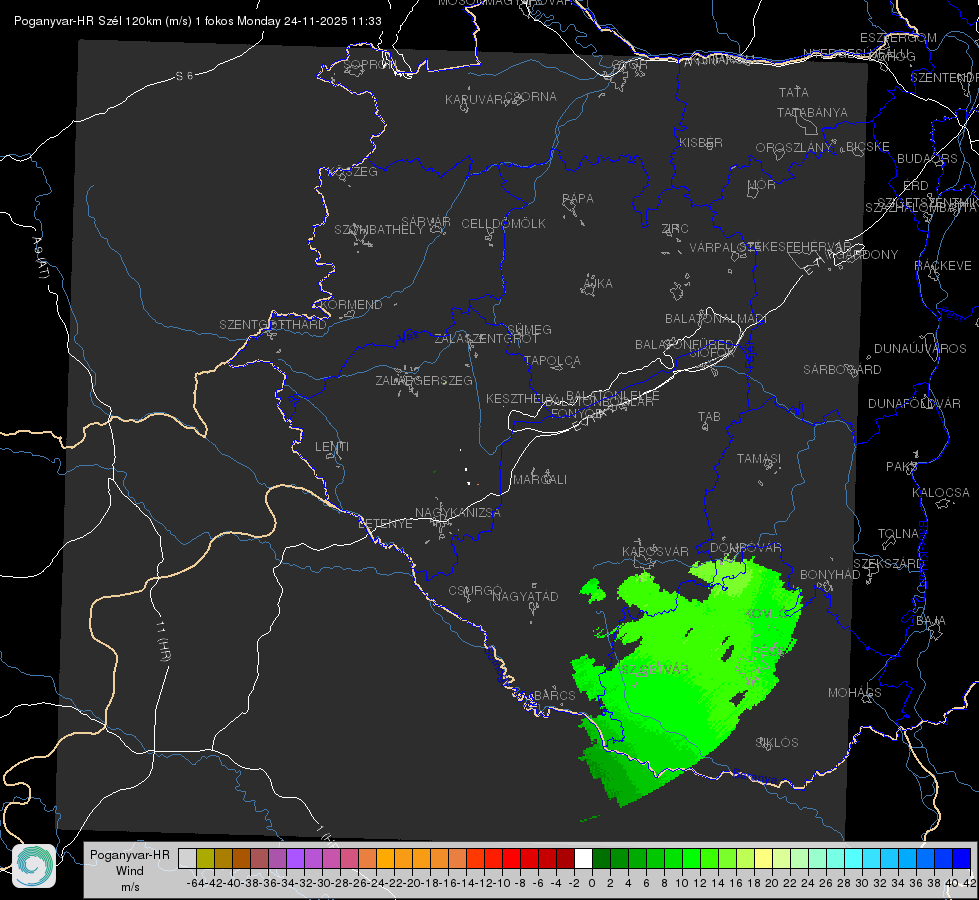
Task: Click the MÓR city label
Action: [x=762, y=184]
